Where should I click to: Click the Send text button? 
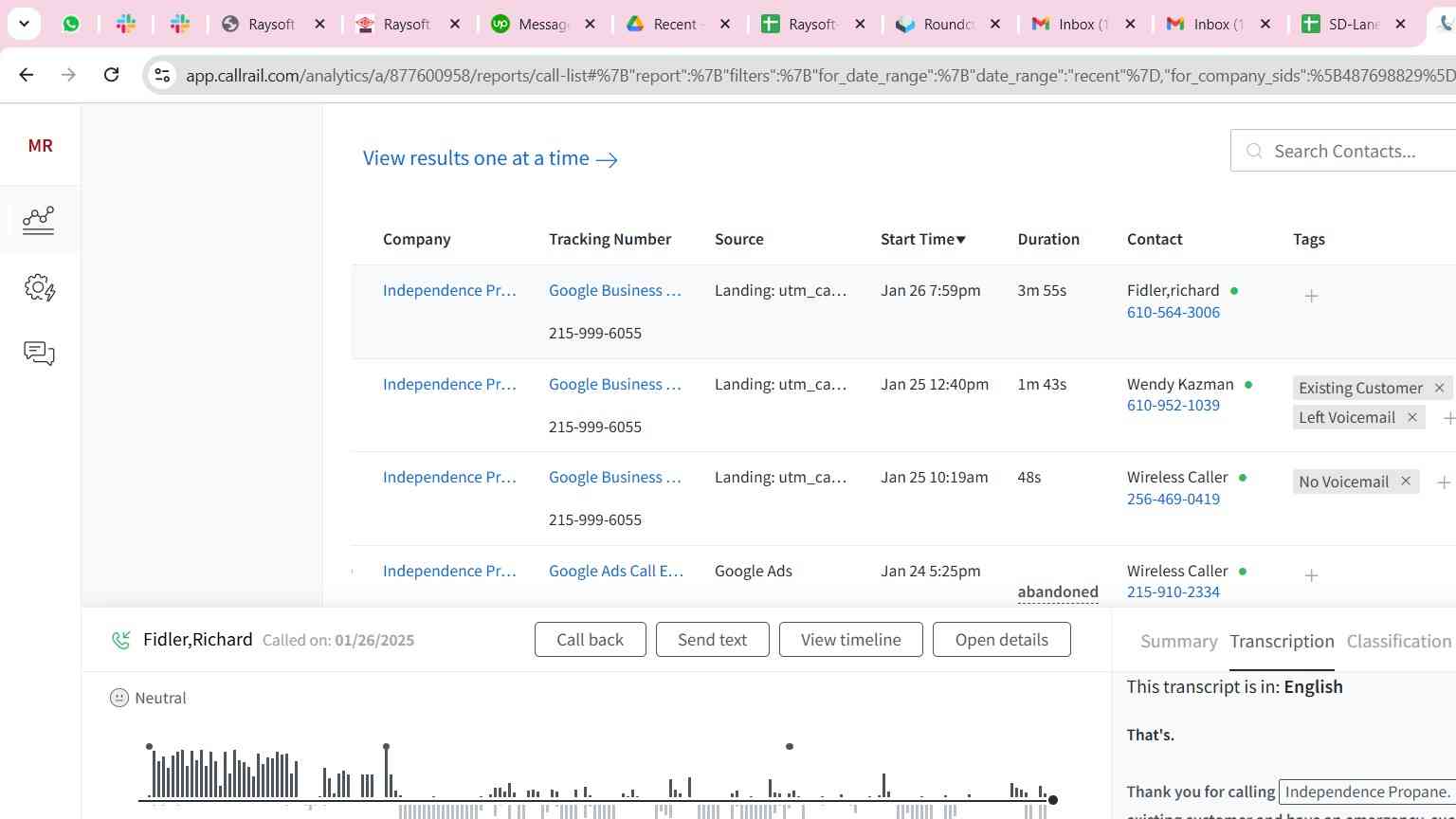tap(712, 640)
